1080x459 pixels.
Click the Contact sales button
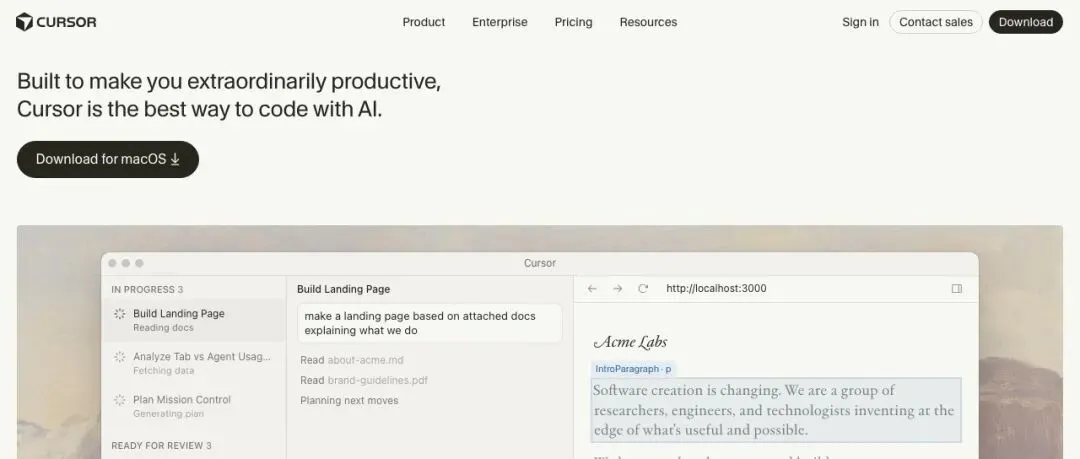point(935,22)
